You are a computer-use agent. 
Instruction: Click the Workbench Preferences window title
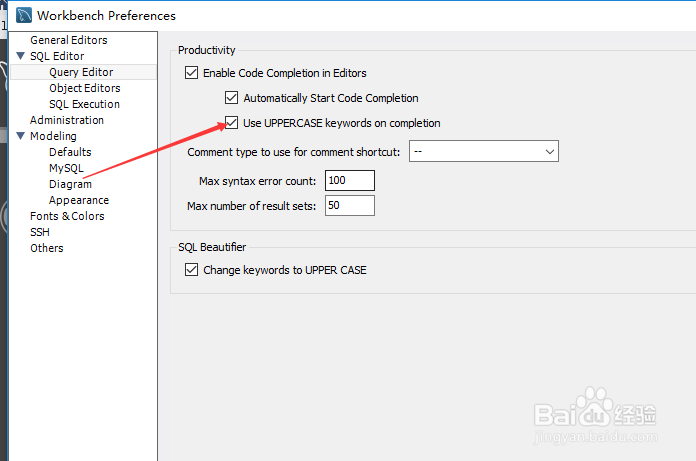(x=107, y=16)
